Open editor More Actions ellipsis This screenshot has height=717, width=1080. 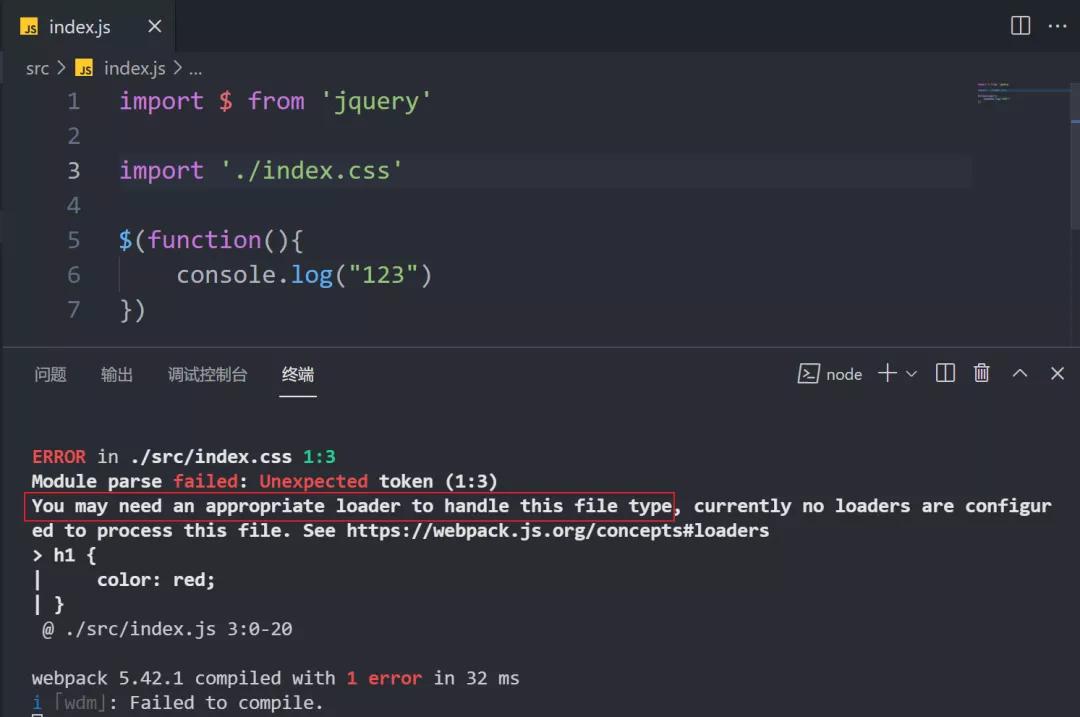pyautogui.click(x=1057, y=26)
